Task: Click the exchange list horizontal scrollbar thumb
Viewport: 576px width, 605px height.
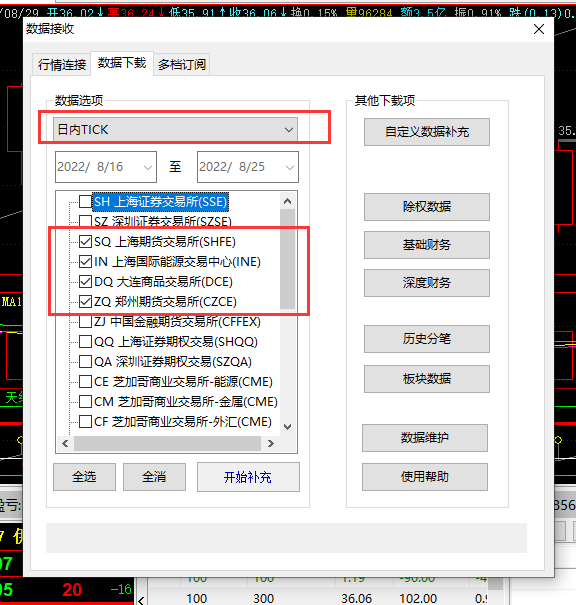Action: (167, 444)
